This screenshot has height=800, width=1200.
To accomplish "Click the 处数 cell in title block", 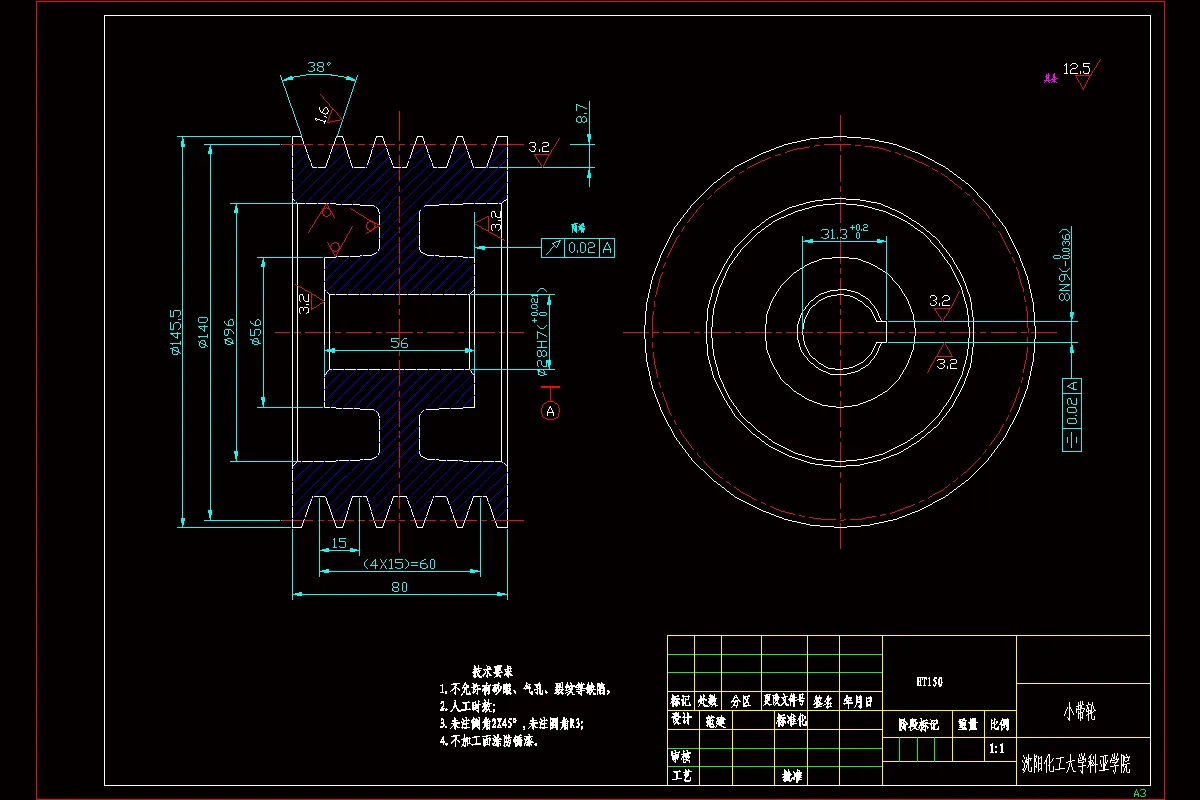I will pos(707,701).
